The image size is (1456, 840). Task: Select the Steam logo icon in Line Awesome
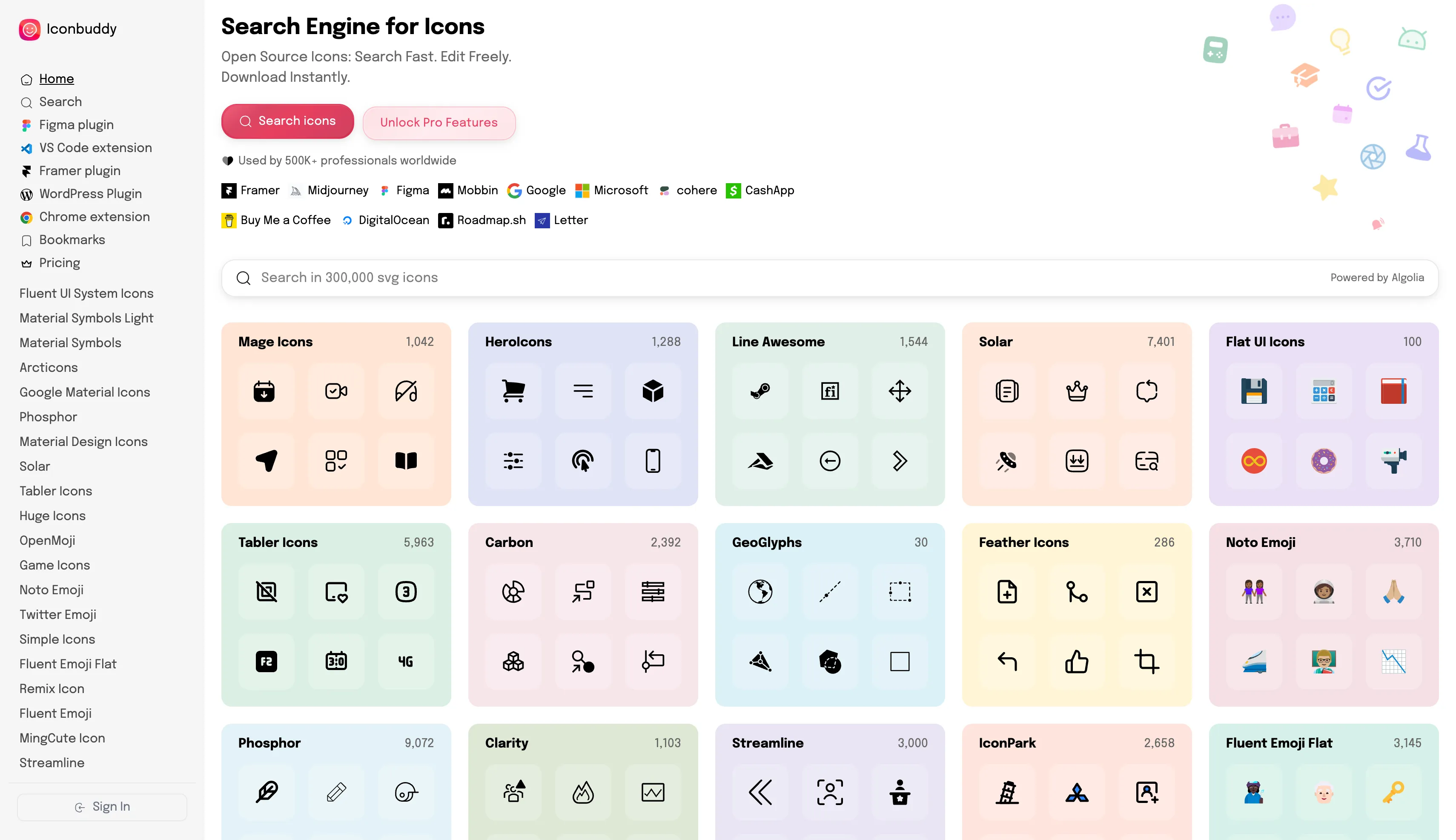[760, 391]
